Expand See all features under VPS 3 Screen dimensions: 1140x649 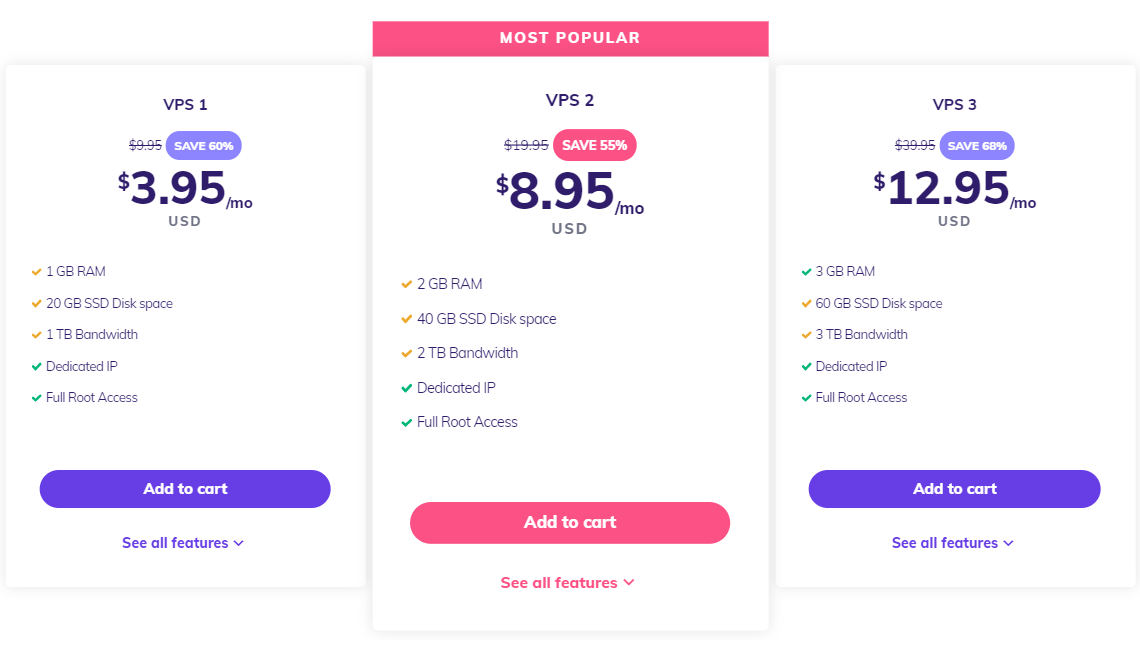coord(952,543)
